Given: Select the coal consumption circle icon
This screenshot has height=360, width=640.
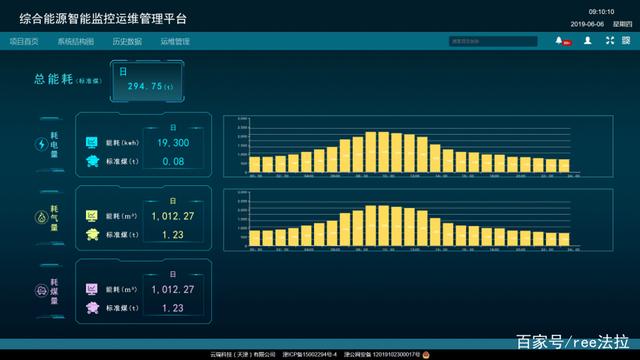Looking at the screenshot, I should tap(41, 290).
